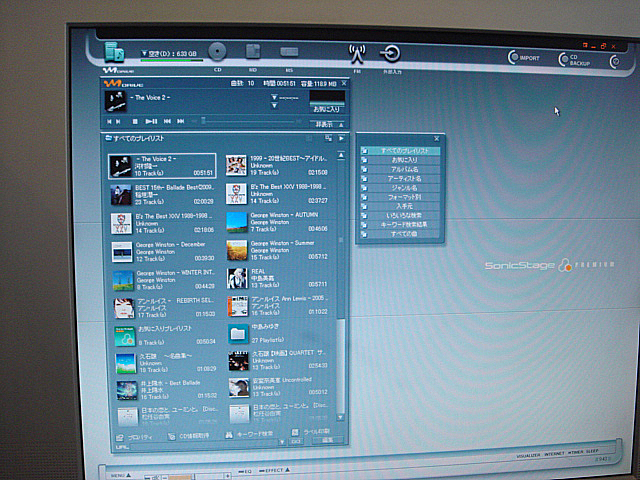Click The Voice 2 album art in player

(x=116, y=101)
